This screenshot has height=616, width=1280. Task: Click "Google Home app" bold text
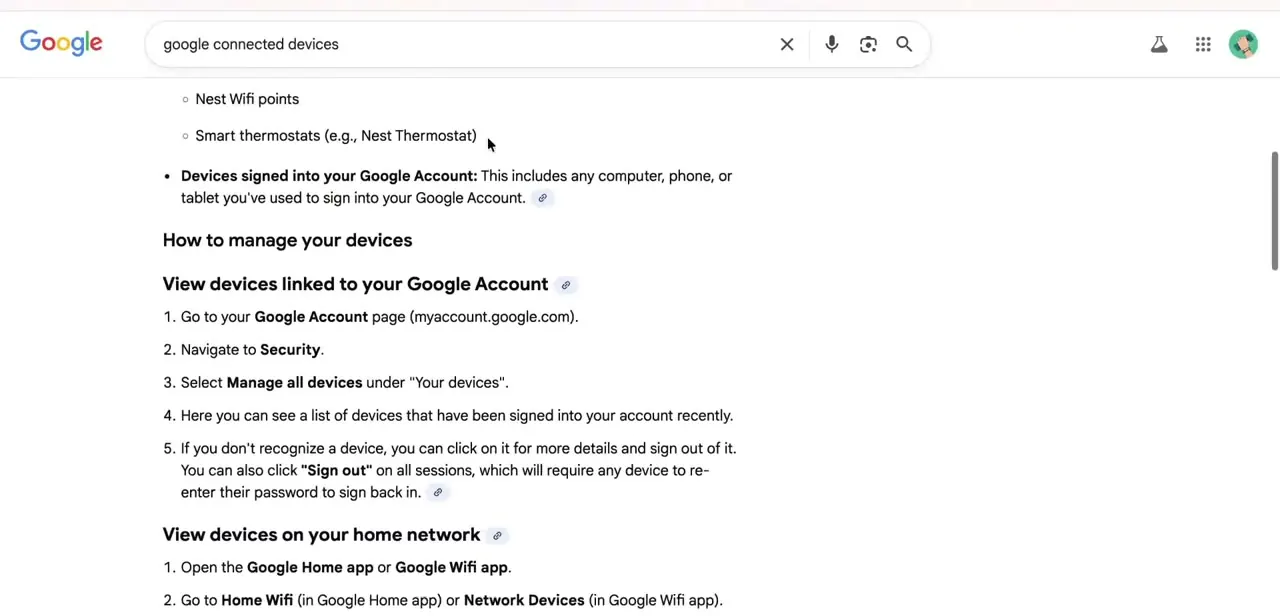click(x=310, y=568)
